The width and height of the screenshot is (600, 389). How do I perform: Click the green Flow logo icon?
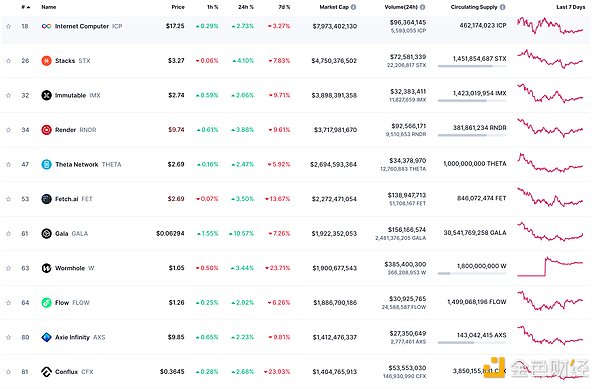(46, 303)
